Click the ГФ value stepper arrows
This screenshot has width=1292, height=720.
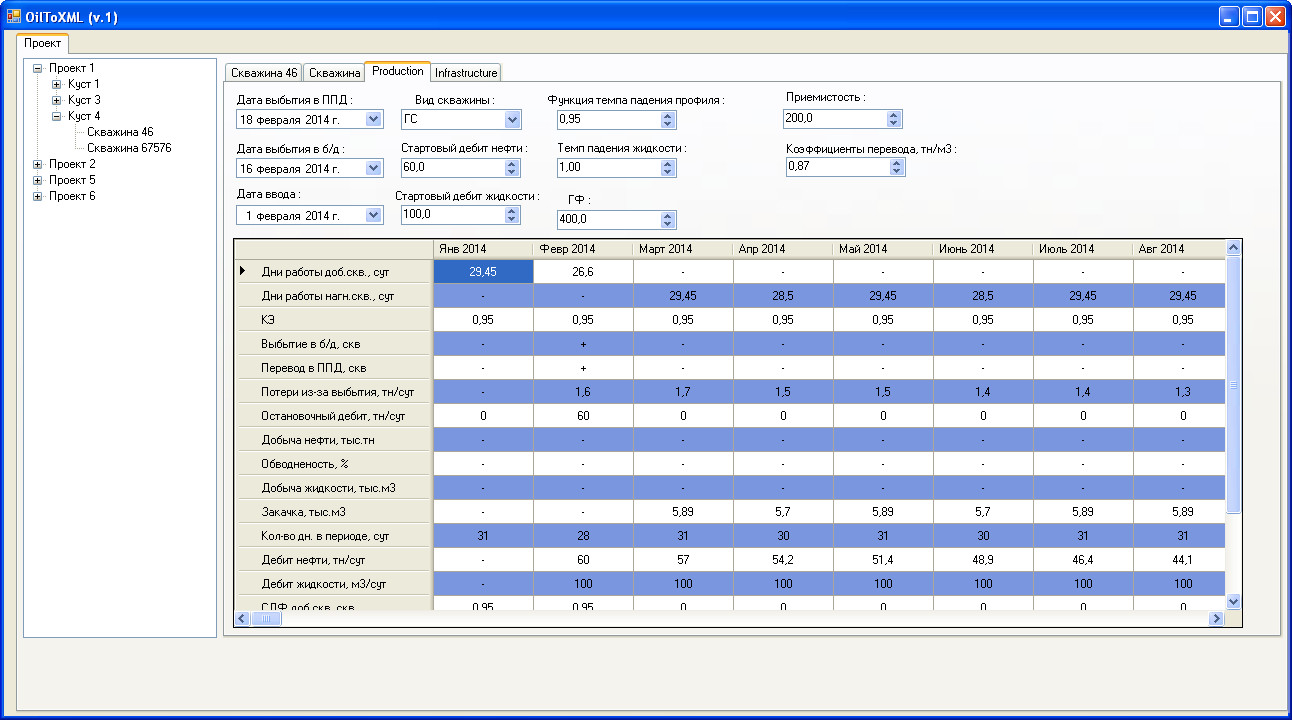click(x=668, y=219)
